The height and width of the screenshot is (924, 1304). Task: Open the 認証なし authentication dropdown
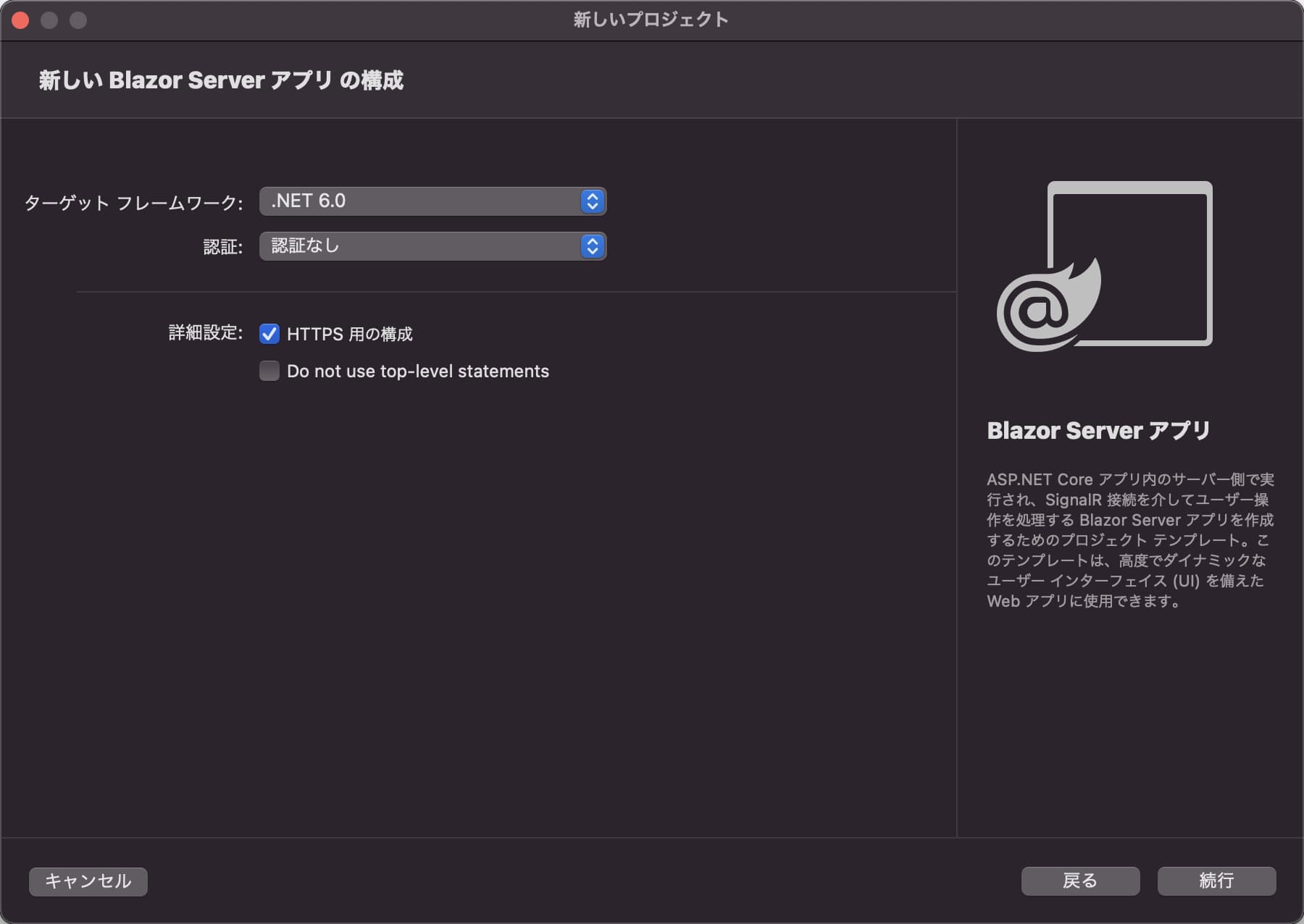pyautogui.click(x=432, y=246)
